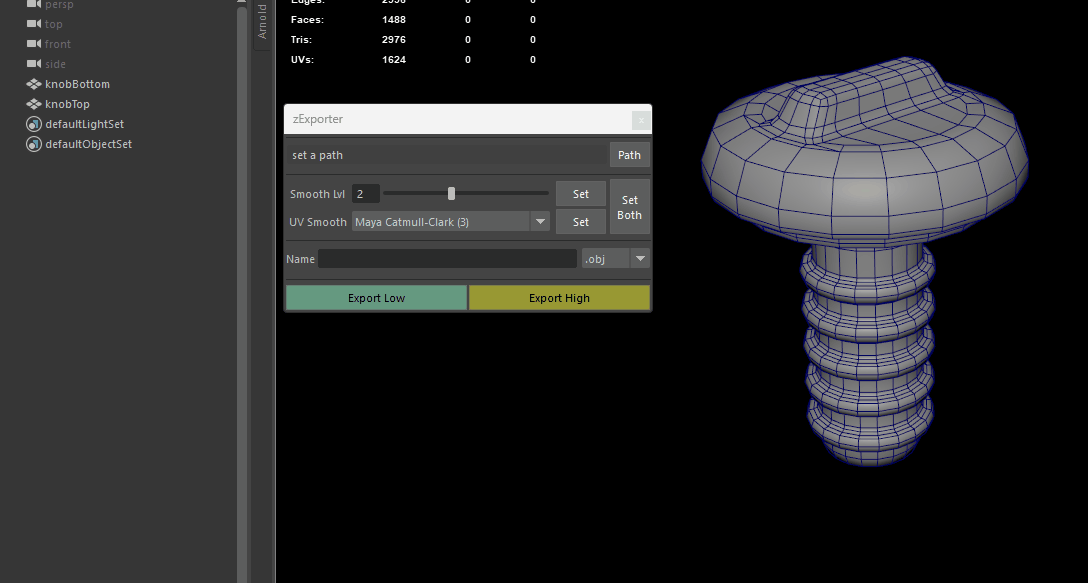1088x583 pixels.
Task: Select defaultLightSet in the outliner
Action: point(85,124)
